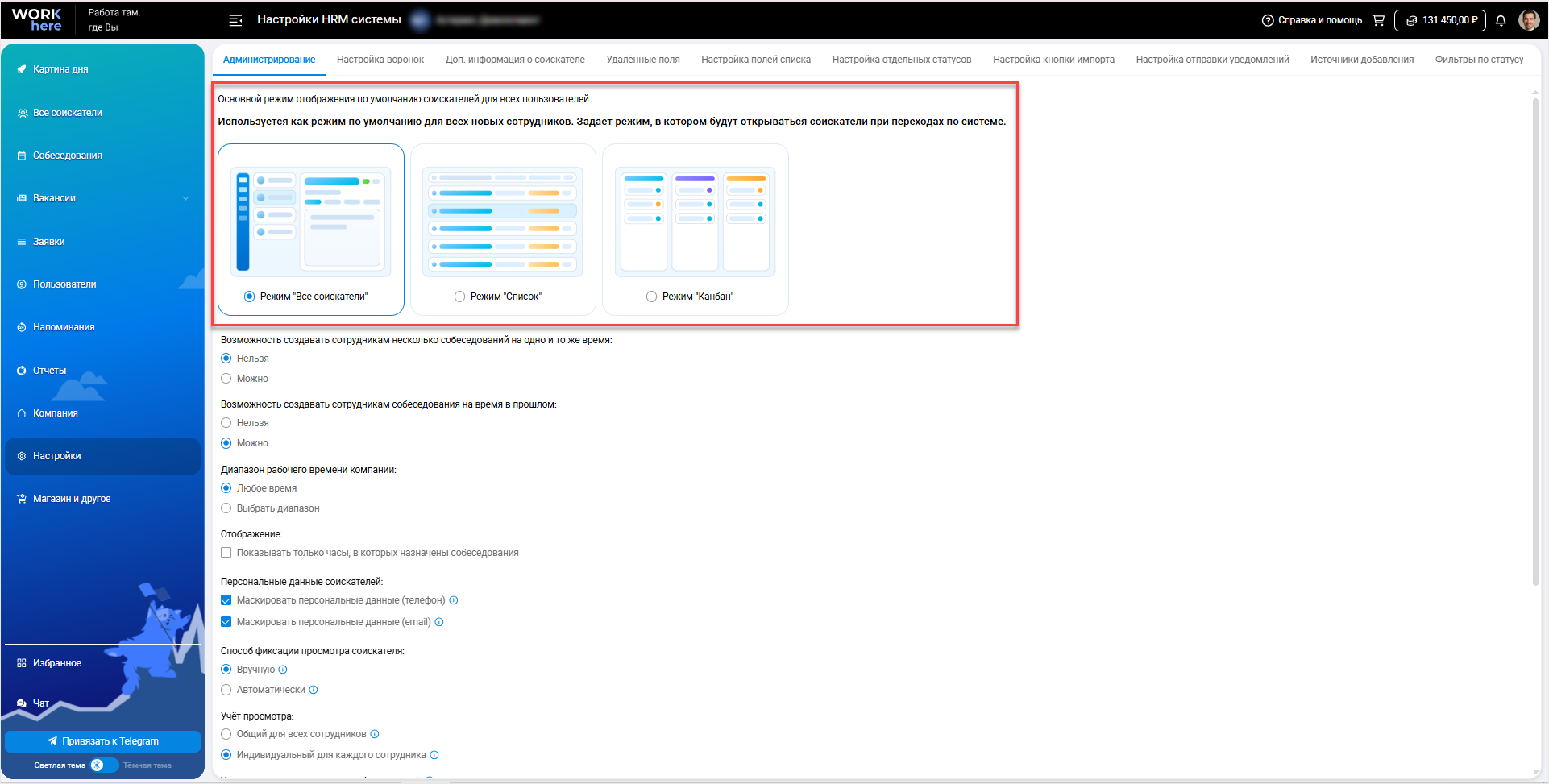The height and width of the screenshot is (784, 1549).
Task: Select Общий для всех сотрудников option
Action: [x=226, y=734]
